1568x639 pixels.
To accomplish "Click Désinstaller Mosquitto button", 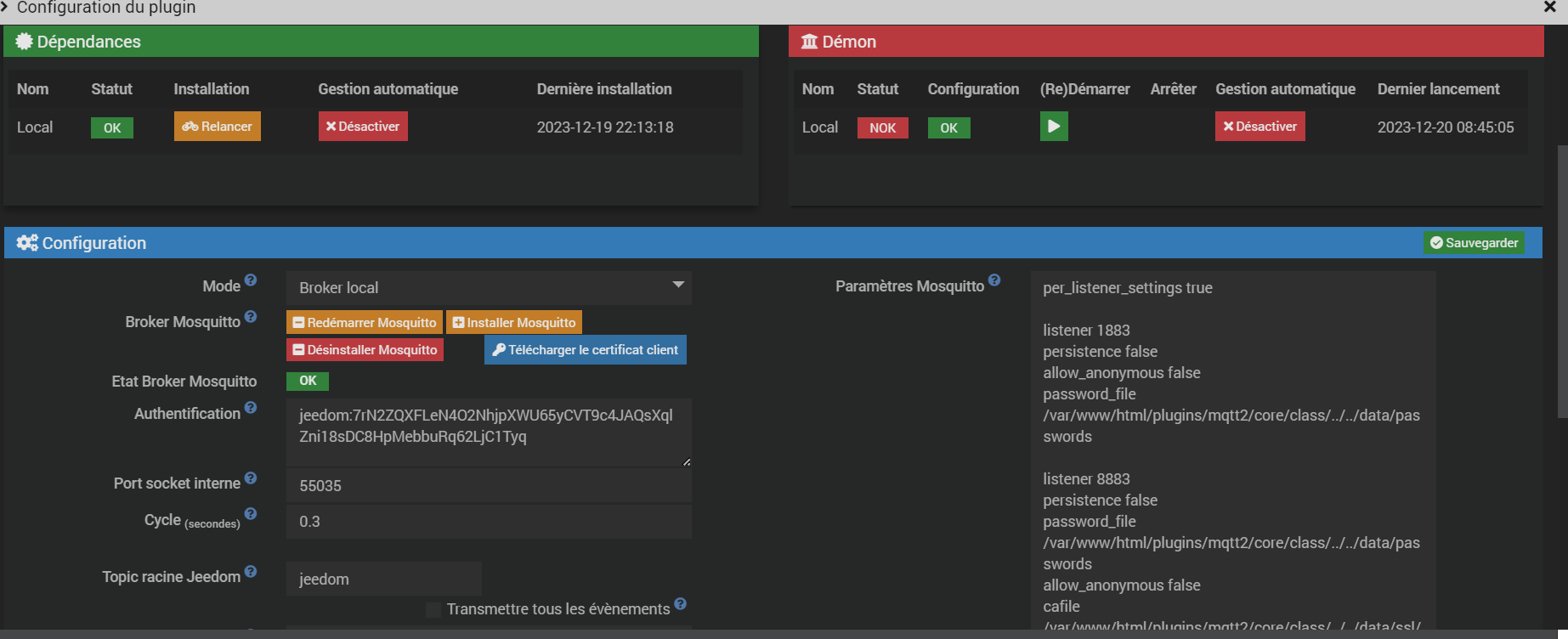I will click(365, 350).
